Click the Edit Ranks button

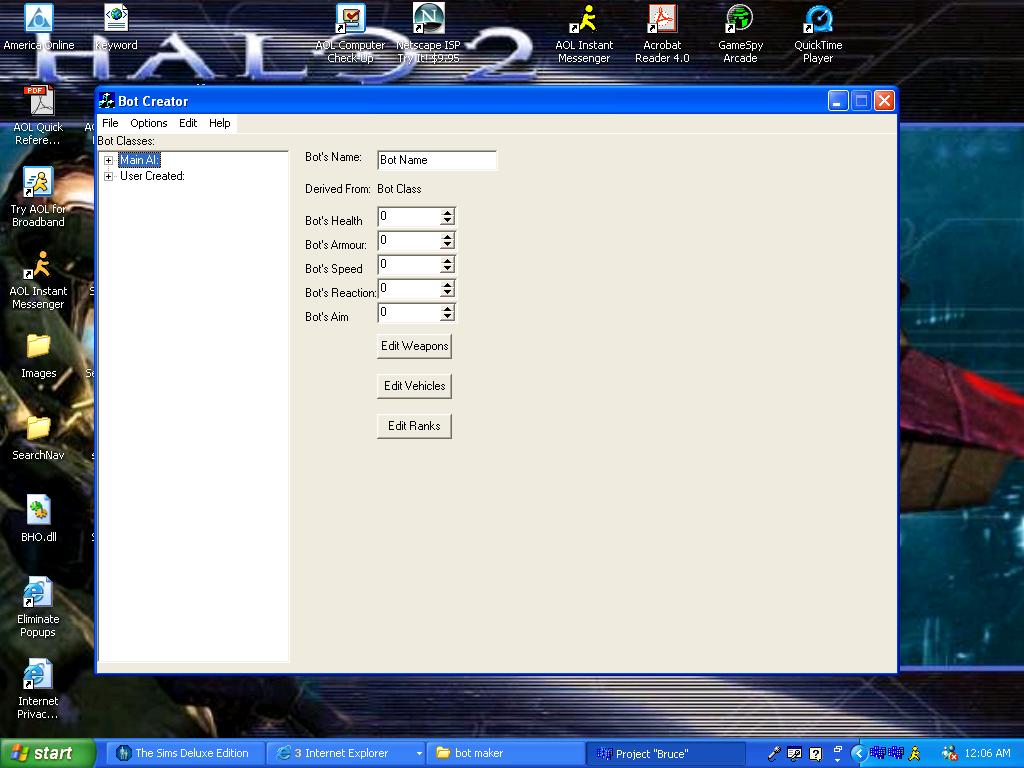tap(415, 426)
